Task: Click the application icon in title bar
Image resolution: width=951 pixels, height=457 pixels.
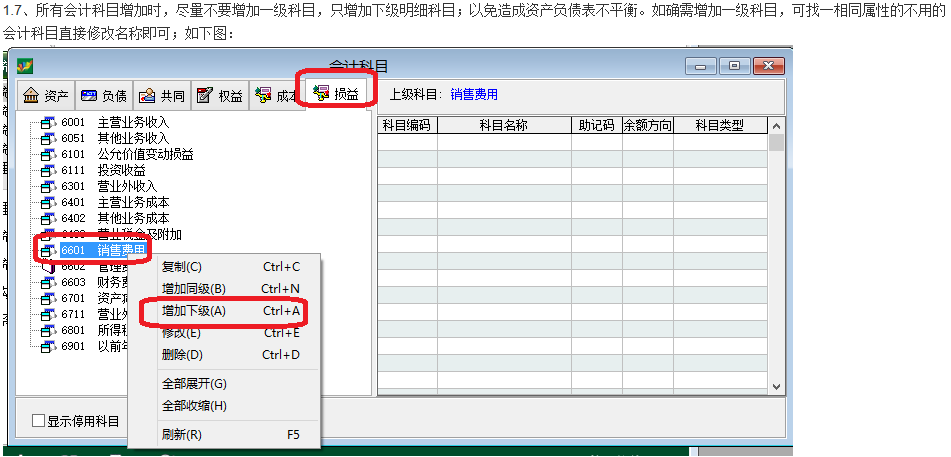Action: (25, 66)
